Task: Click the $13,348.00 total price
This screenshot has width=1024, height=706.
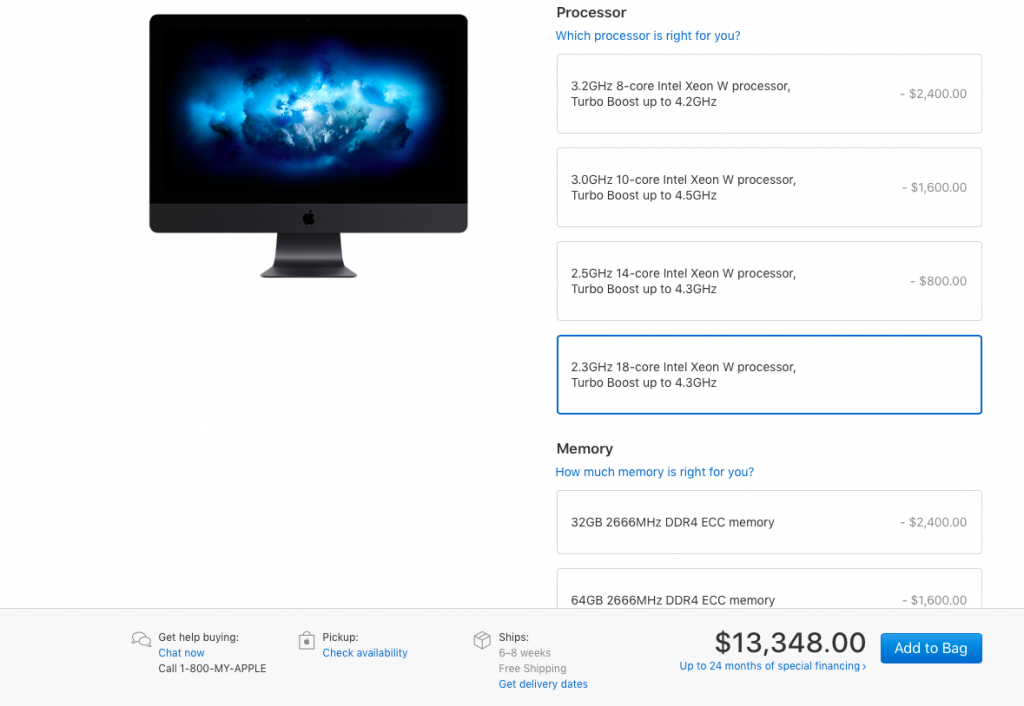Action: click(x=790, y=643)
